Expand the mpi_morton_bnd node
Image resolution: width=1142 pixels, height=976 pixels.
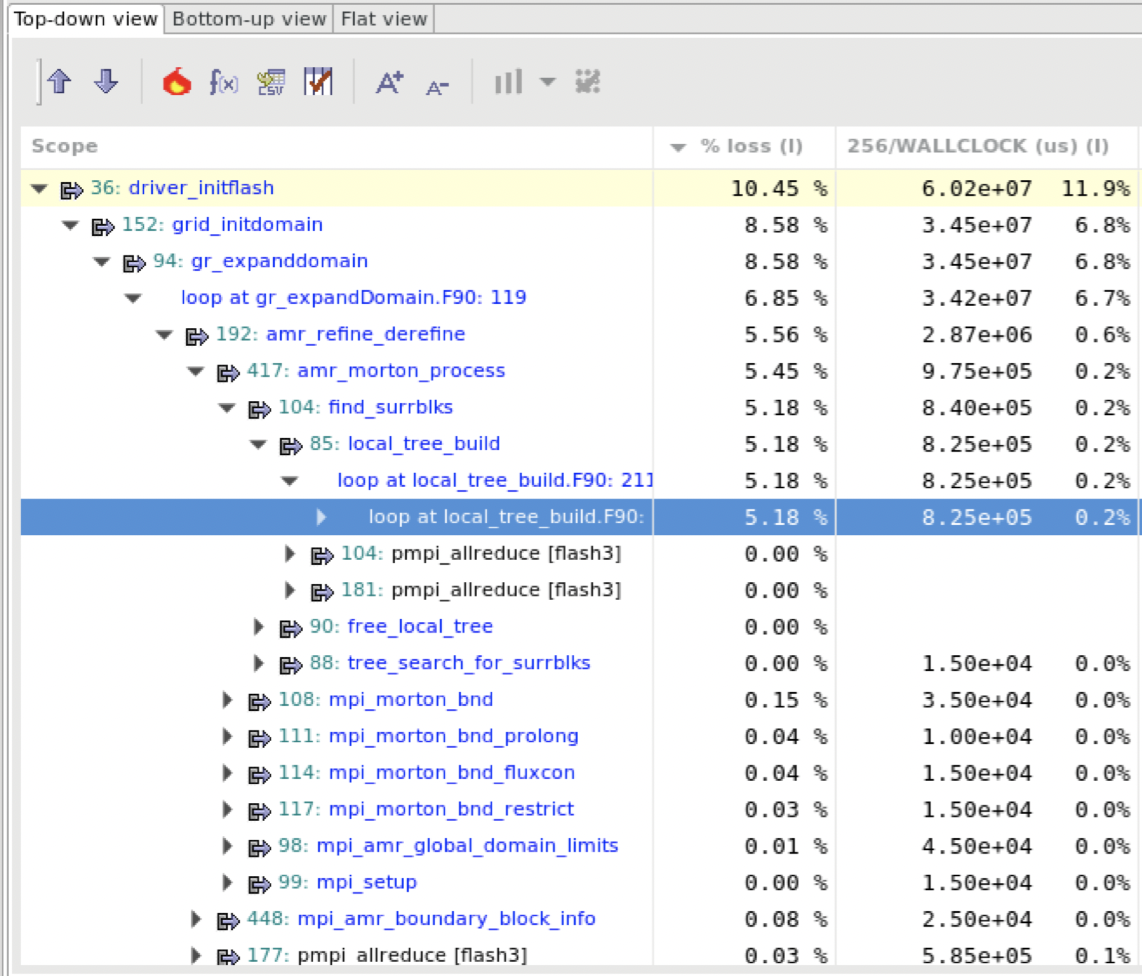[x=226, y=699]
